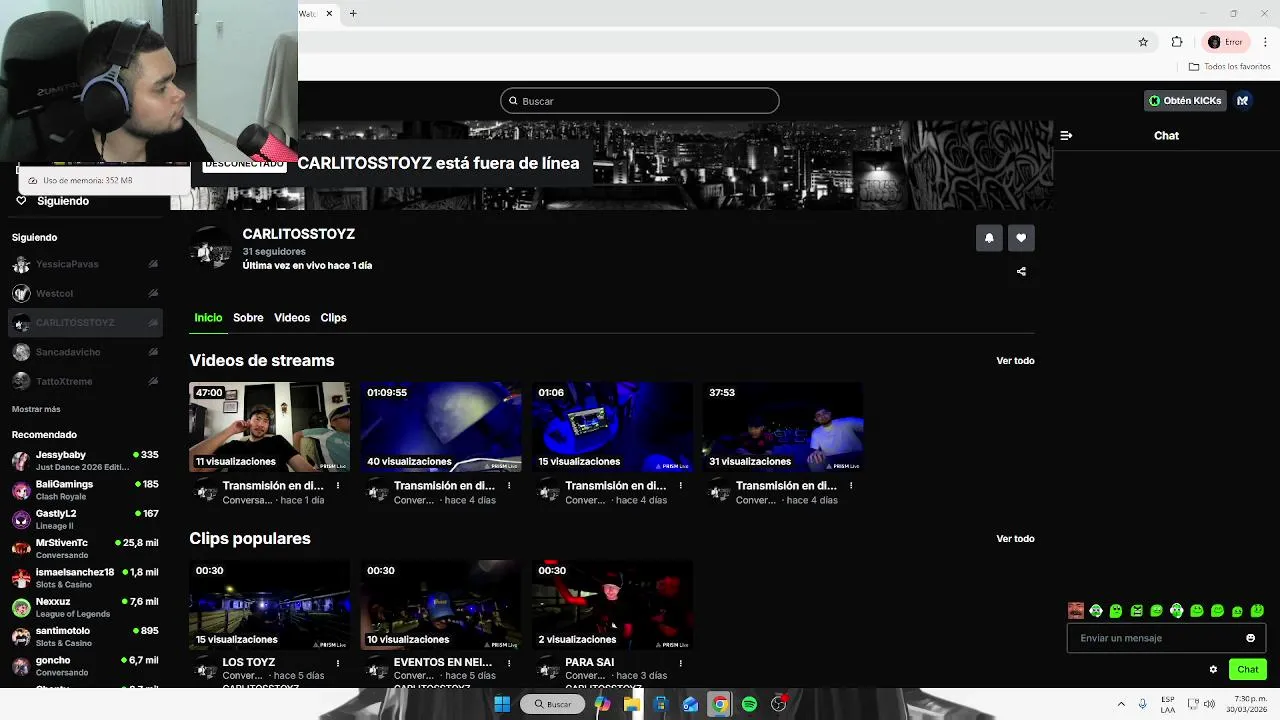The width and height of the screenshot is (1280, 720).
Task: Click Ver todo for Videos de streams
Action: [x=1015, y=361]
